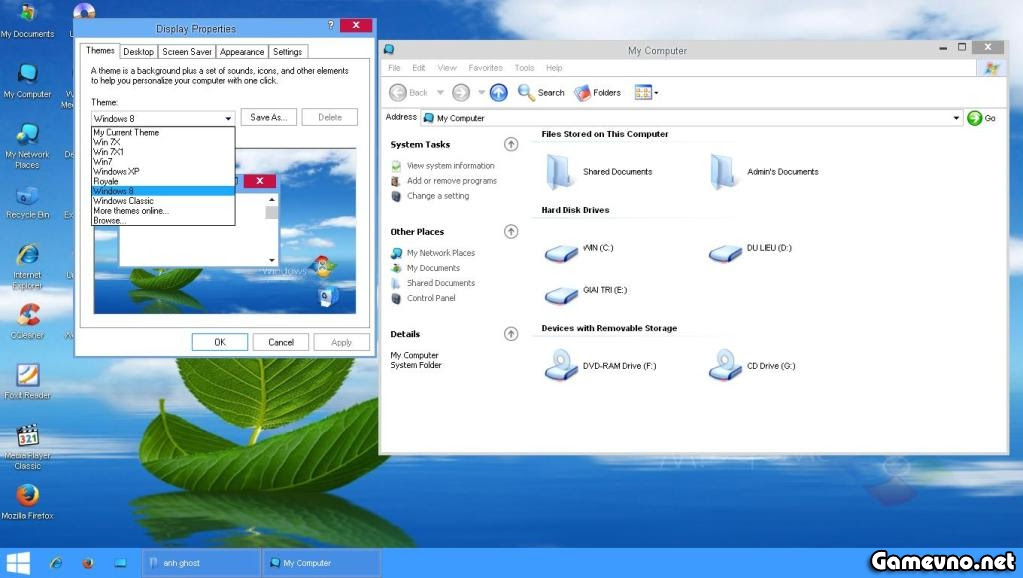This screenshot has width=1023, height=578.
Task: Switch to the Desktop tab
Action: click(138, 52)
